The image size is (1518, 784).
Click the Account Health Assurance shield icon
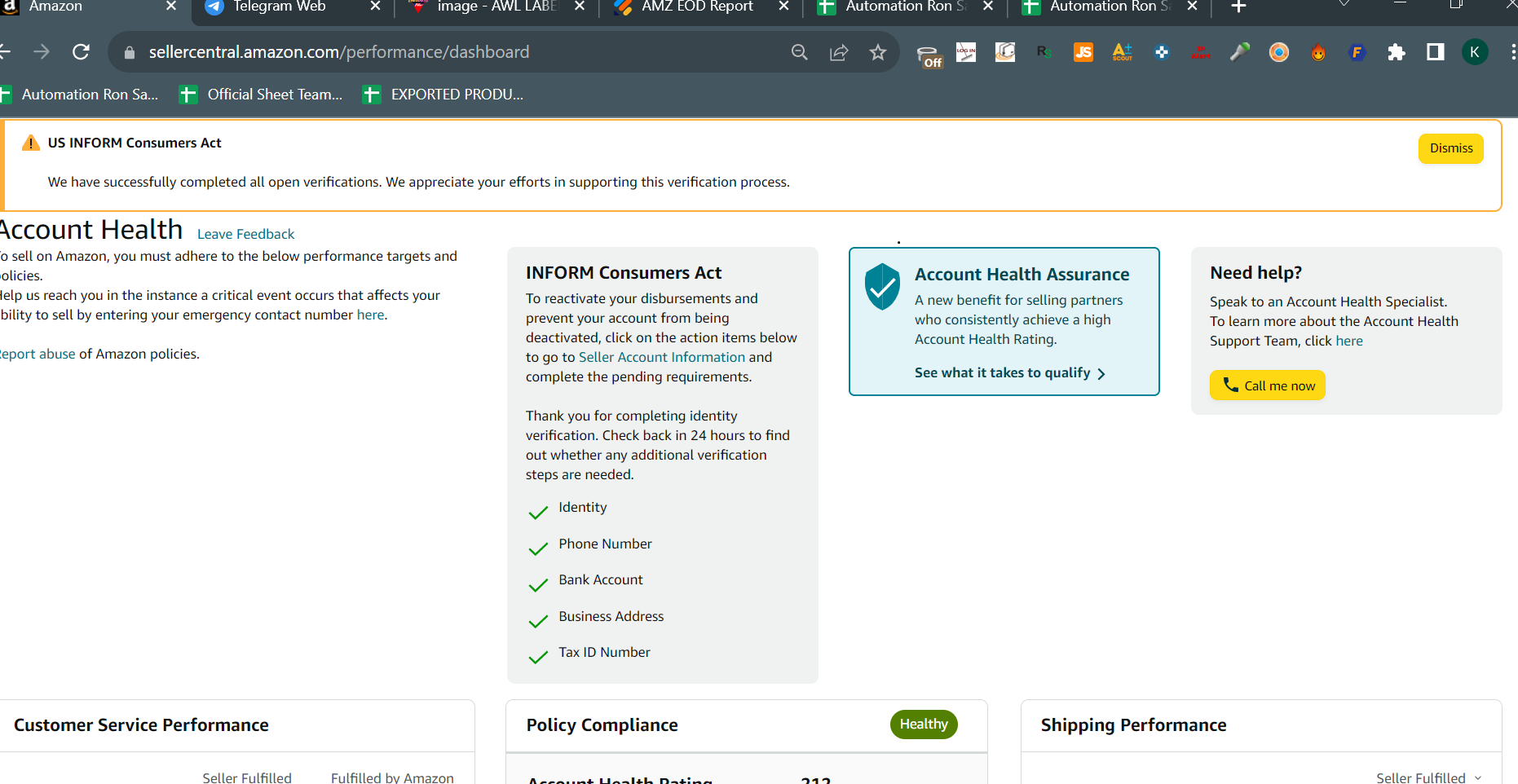[x=882, y=286]
